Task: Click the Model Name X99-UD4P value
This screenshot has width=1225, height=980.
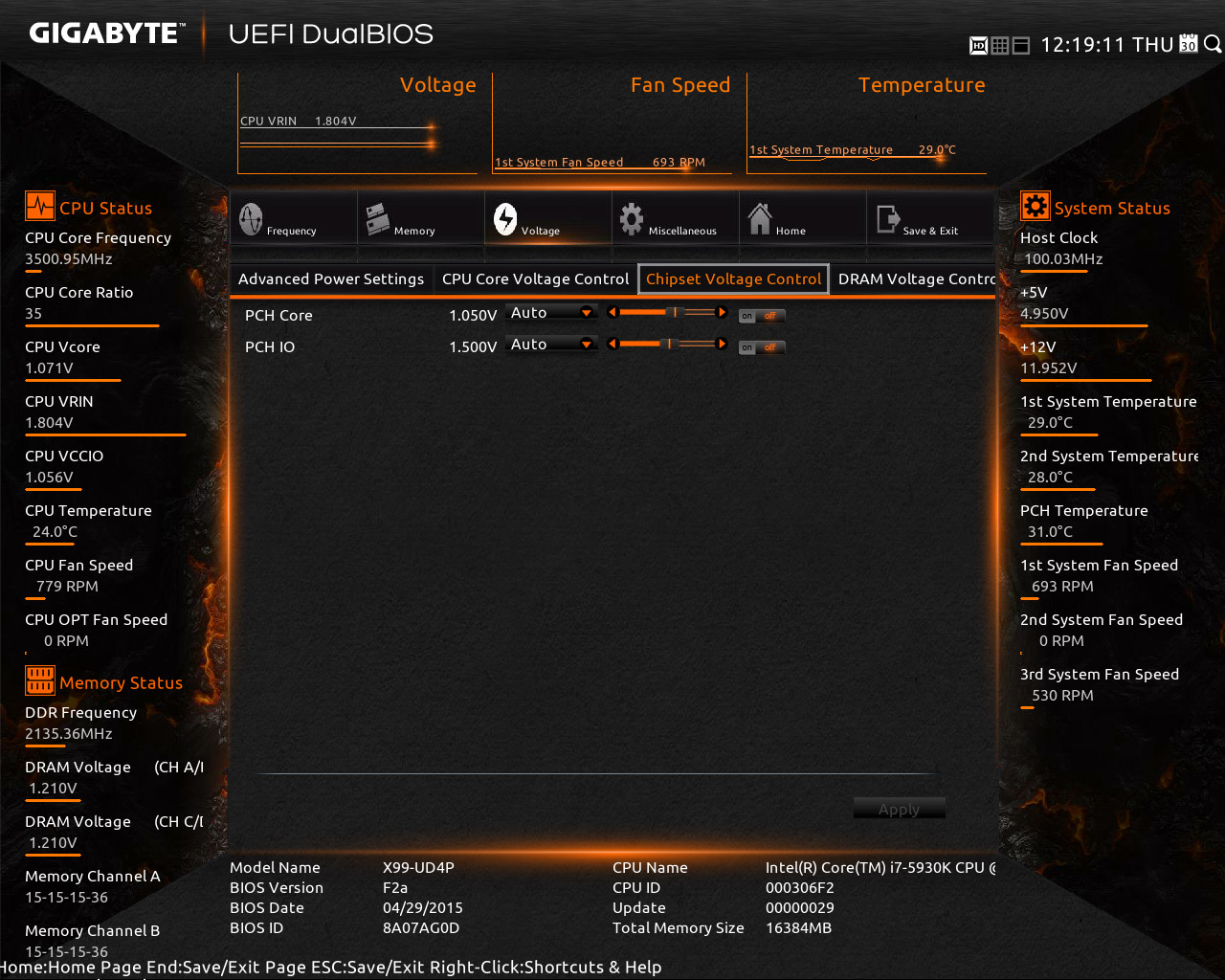Action: 418,867
